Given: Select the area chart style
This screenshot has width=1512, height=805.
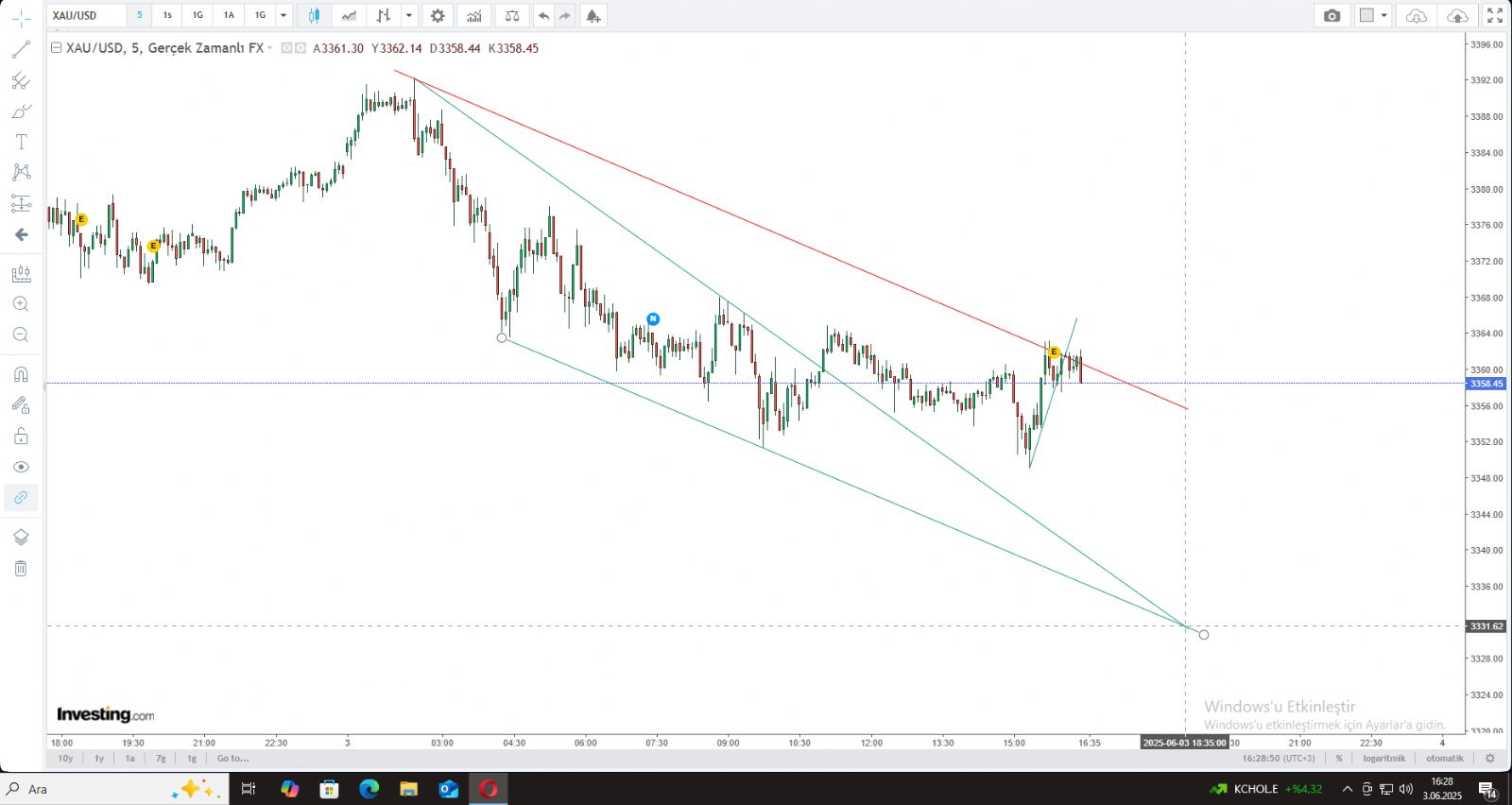Looking at the screenshot, I should pos(349,15).
